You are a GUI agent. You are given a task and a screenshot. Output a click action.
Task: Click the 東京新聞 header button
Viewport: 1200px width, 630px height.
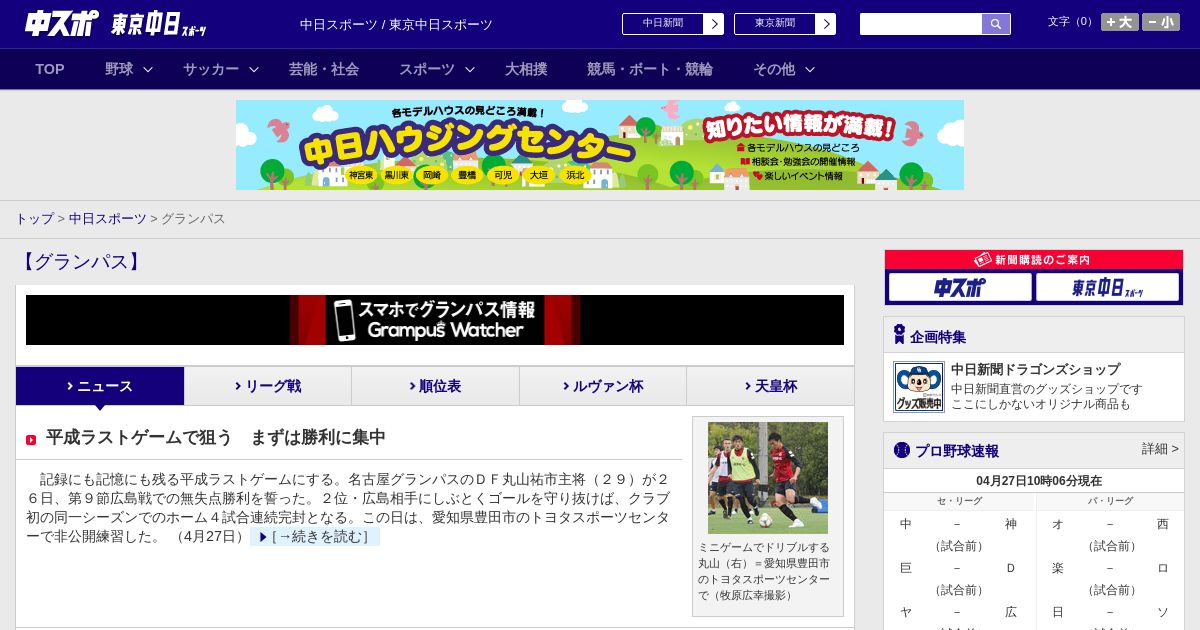pyautogui.click(x=775, y=24)
